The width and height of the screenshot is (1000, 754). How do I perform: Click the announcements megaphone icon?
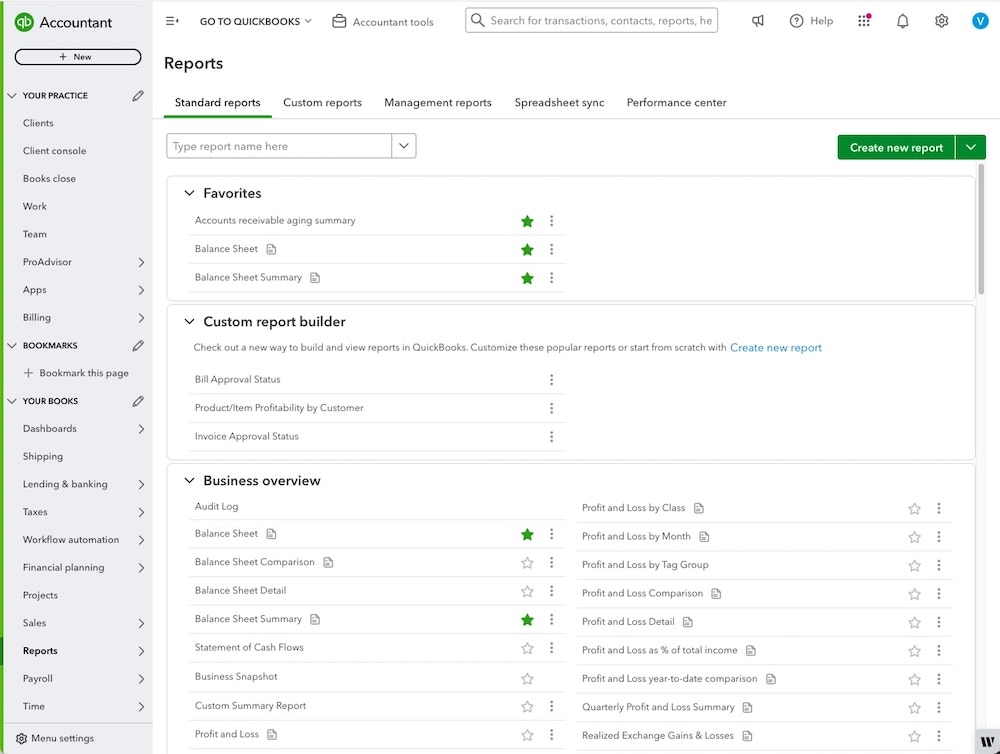point(758,19)
